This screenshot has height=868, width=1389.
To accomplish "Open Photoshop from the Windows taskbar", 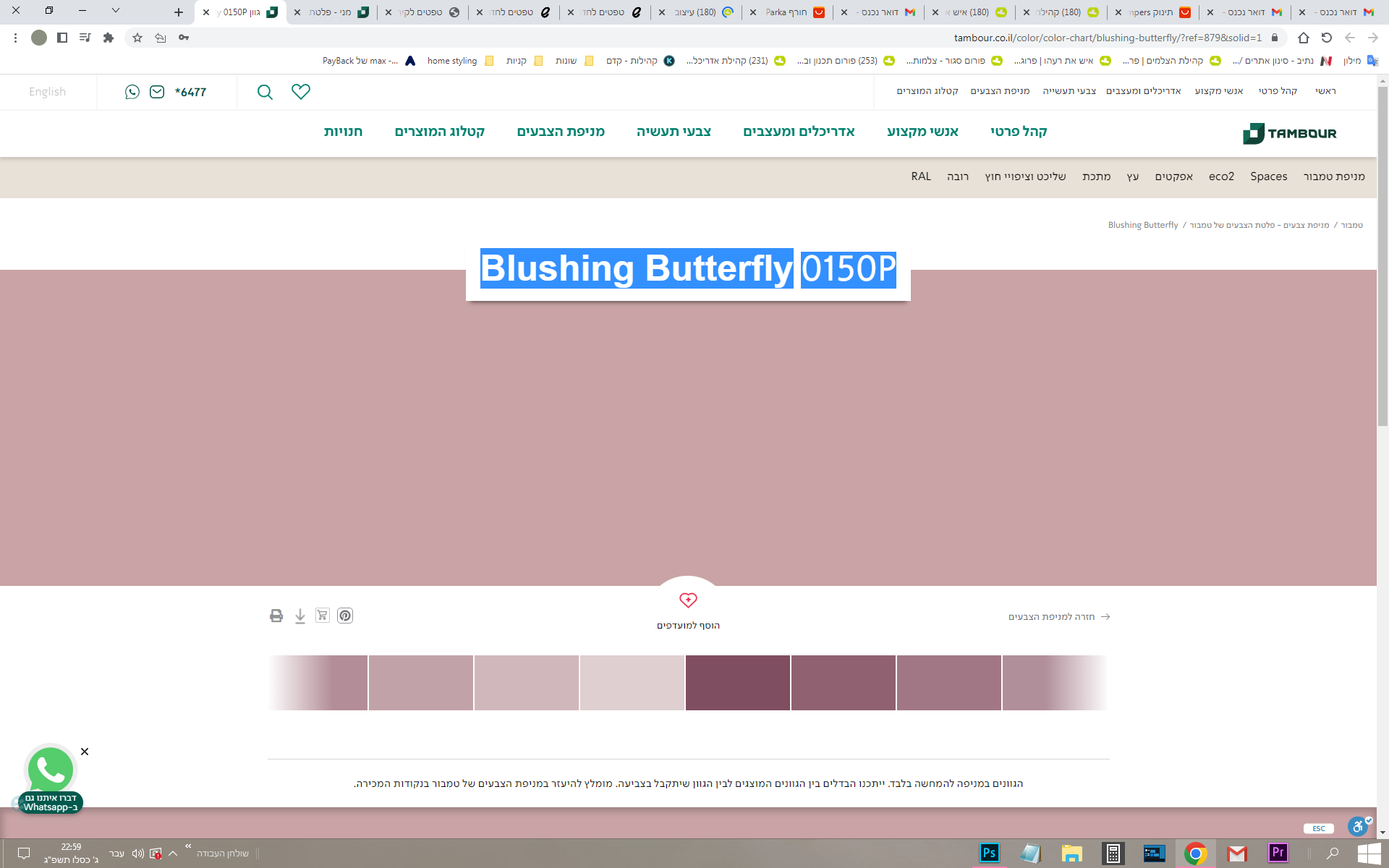I will 989,854.
